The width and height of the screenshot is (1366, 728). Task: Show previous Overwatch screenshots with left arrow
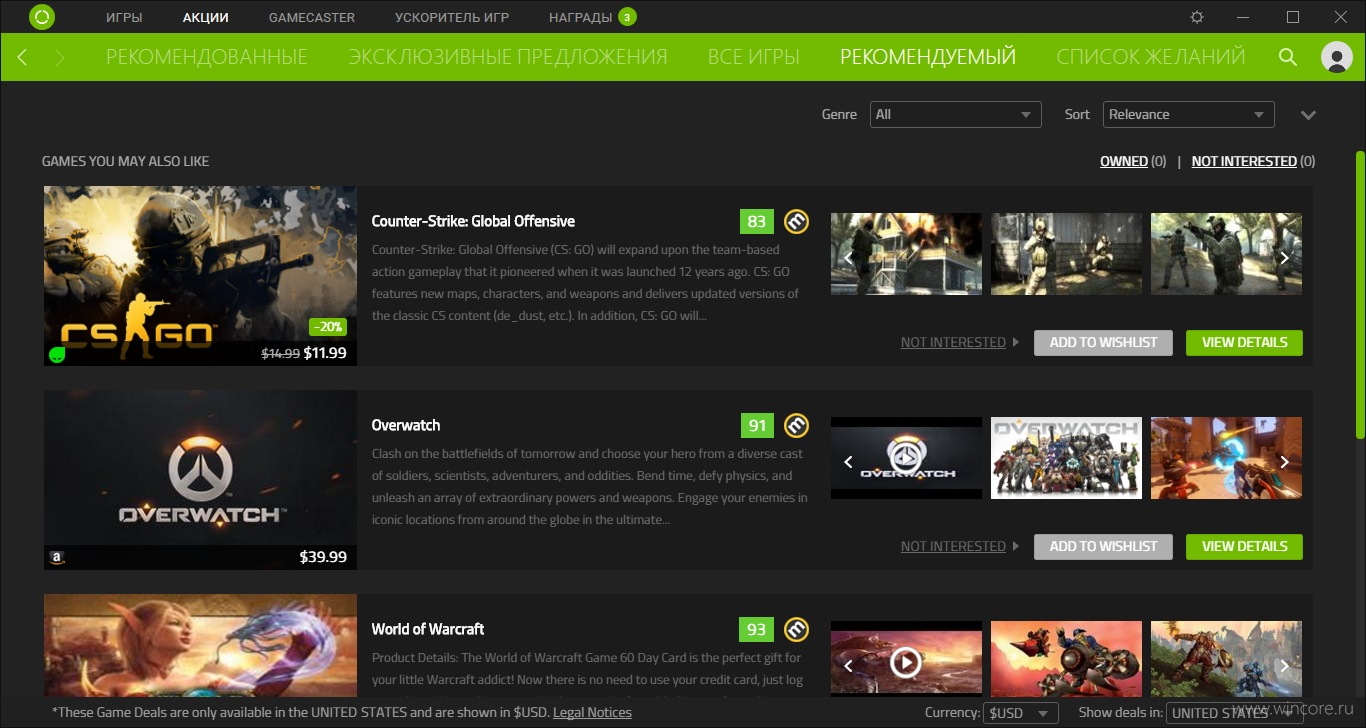(x=848, y=462)
